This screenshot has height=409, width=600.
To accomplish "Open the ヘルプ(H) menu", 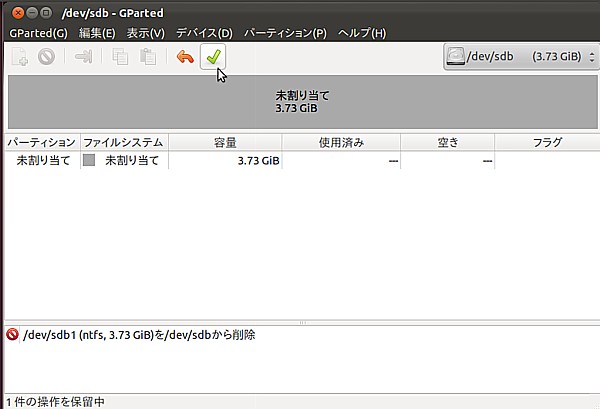I will [x=362, y=33].
